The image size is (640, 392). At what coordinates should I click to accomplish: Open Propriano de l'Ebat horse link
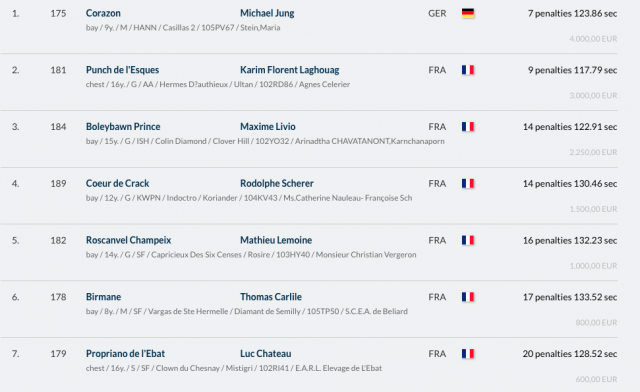125,354
